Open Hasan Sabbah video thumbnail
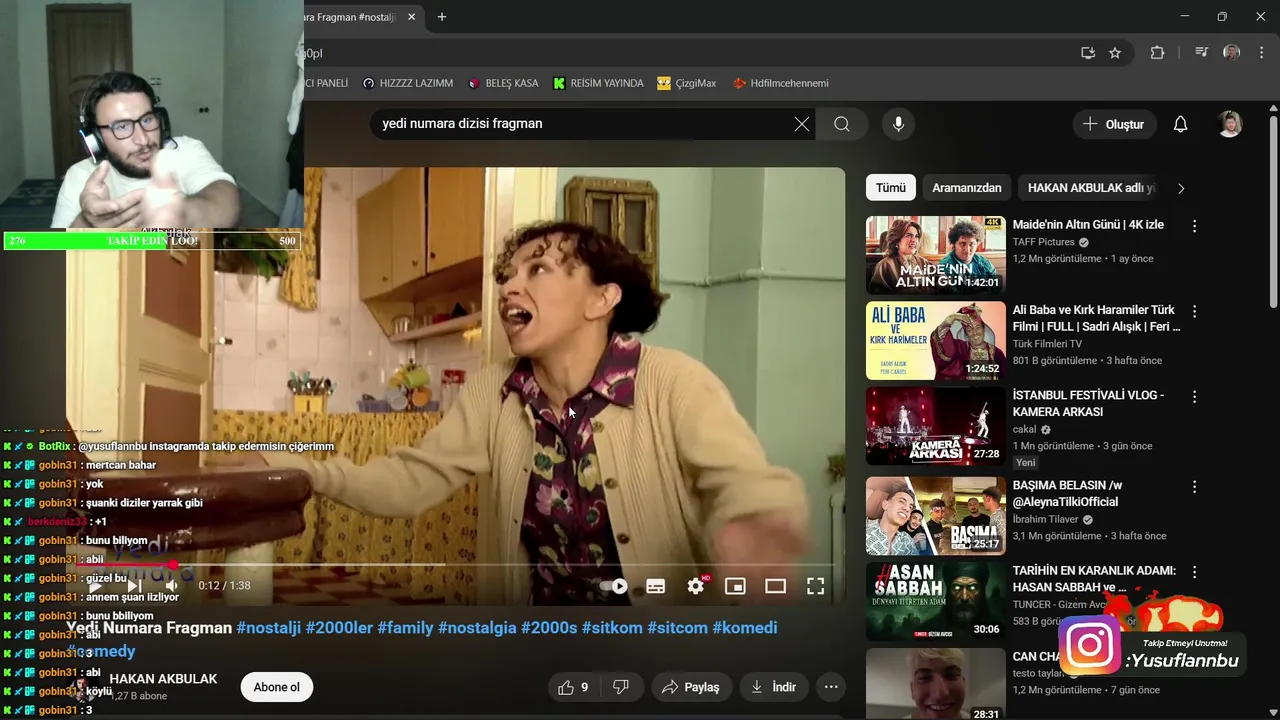The image size is (1280, 720). click(x=936, y=601)
